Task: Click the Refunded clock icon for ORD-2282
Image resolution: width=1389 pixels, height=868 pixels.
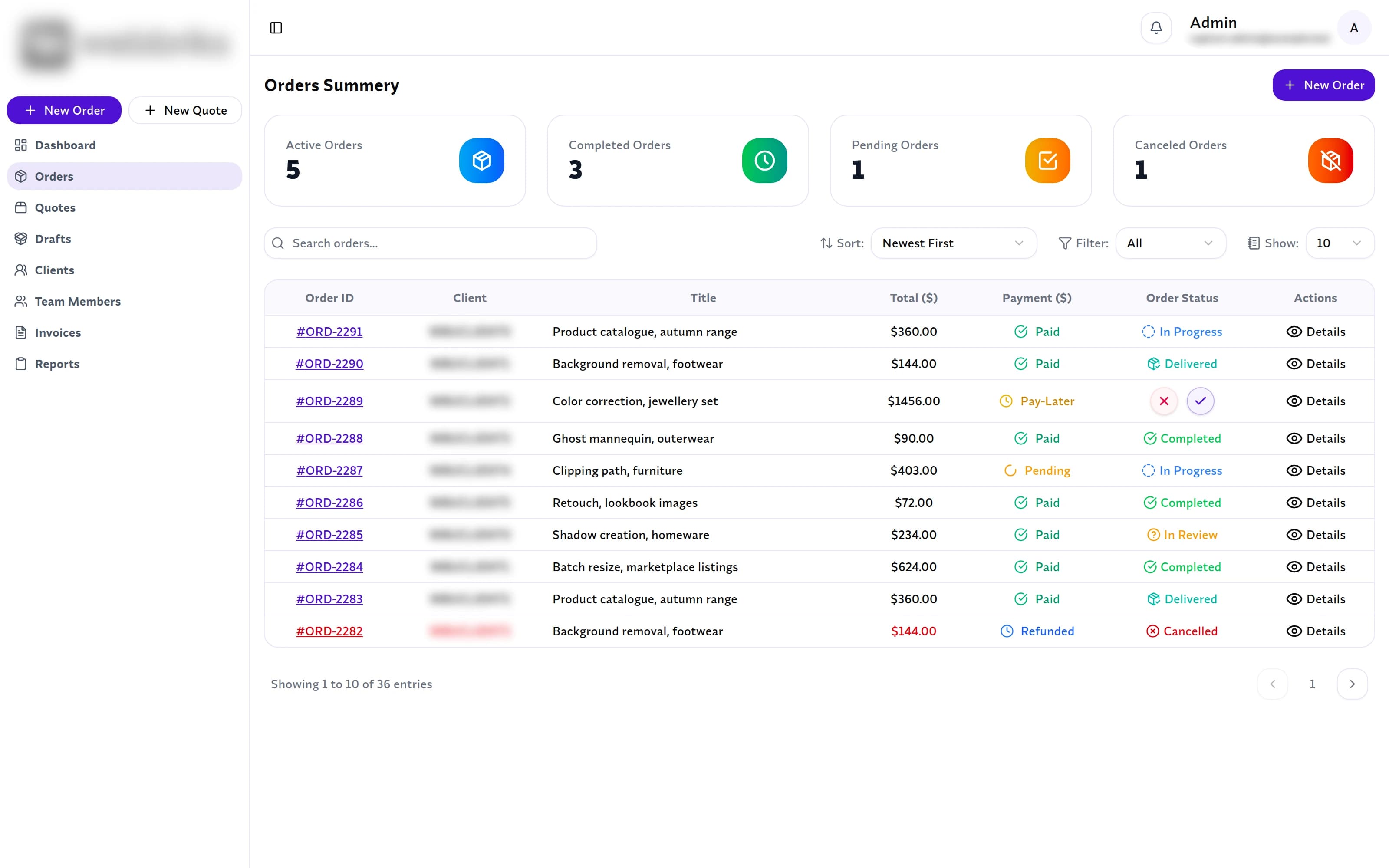Action: click(x=1007, y=631)
